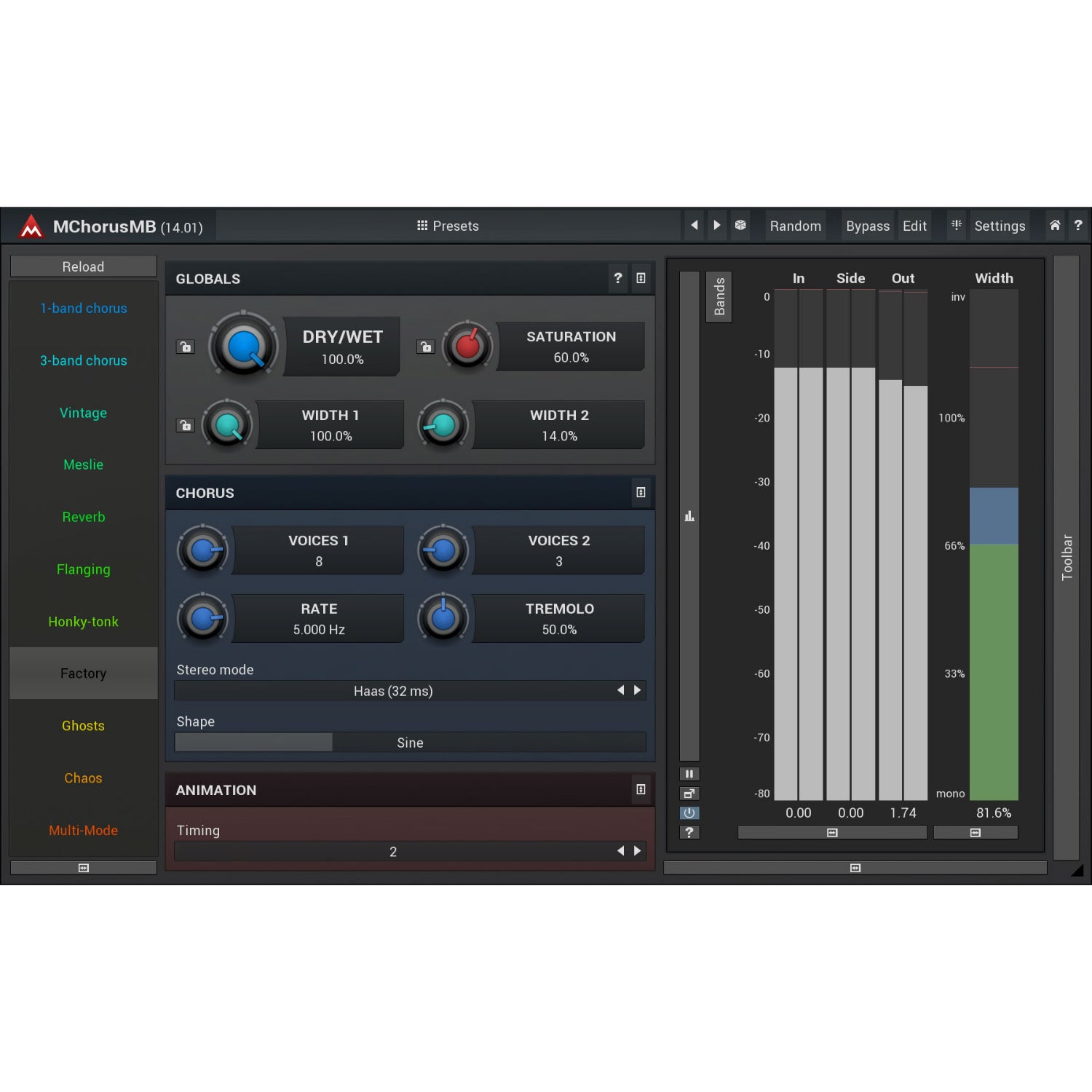The height and width of the screenshot is (1092, 1092).
Task: Collapse the Animation panel
Action: [641, 789]
